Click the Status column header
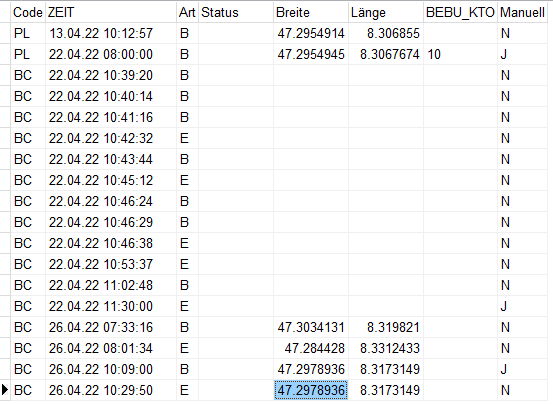The width and height of the screenshot is (553, 404). (236, 12)
